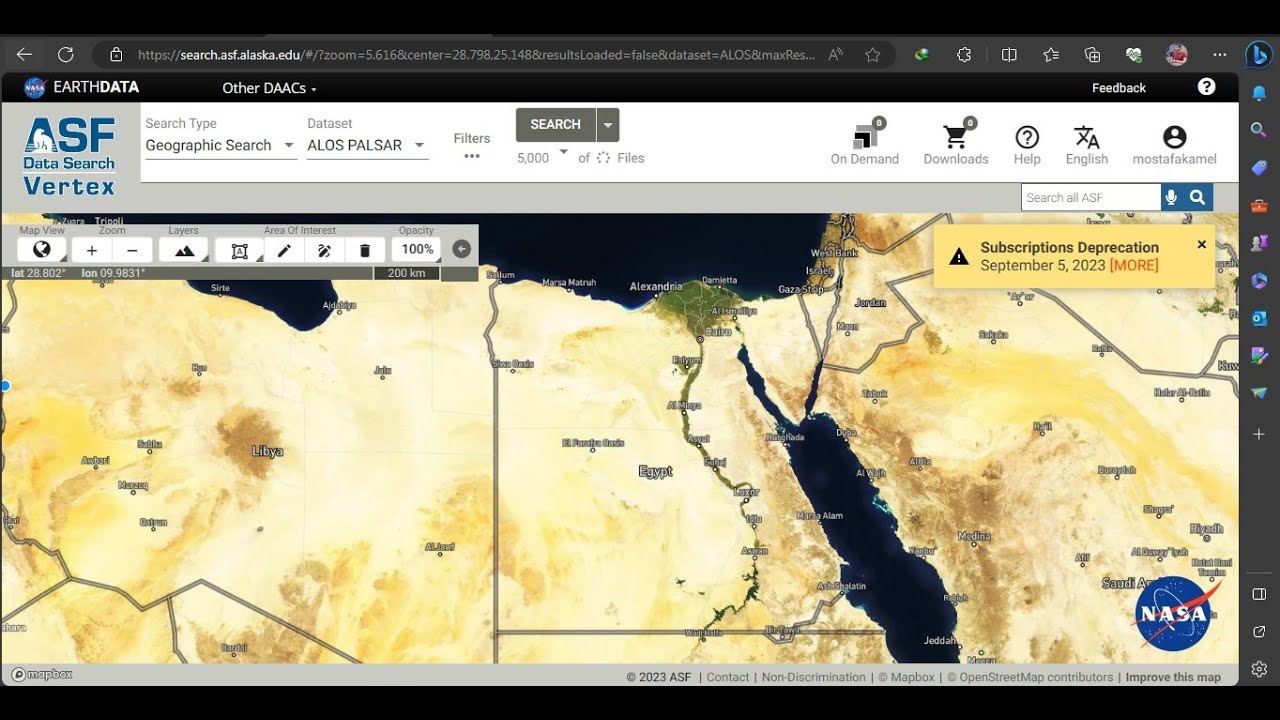Click the ASF Vertex logo
The width and height of the screenshot is (1280, 720).
[x=70, y=155]
